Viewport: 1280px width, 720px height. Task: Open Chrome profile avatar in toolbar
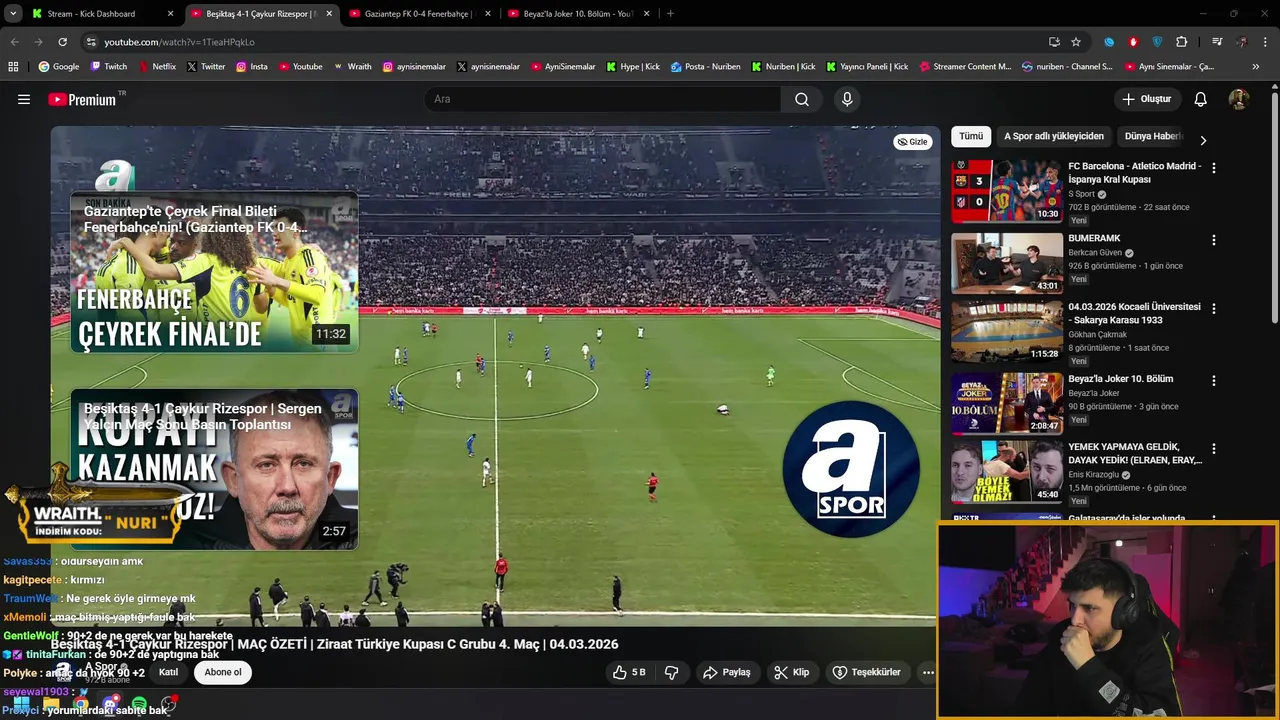click(x=1241, y=42)
